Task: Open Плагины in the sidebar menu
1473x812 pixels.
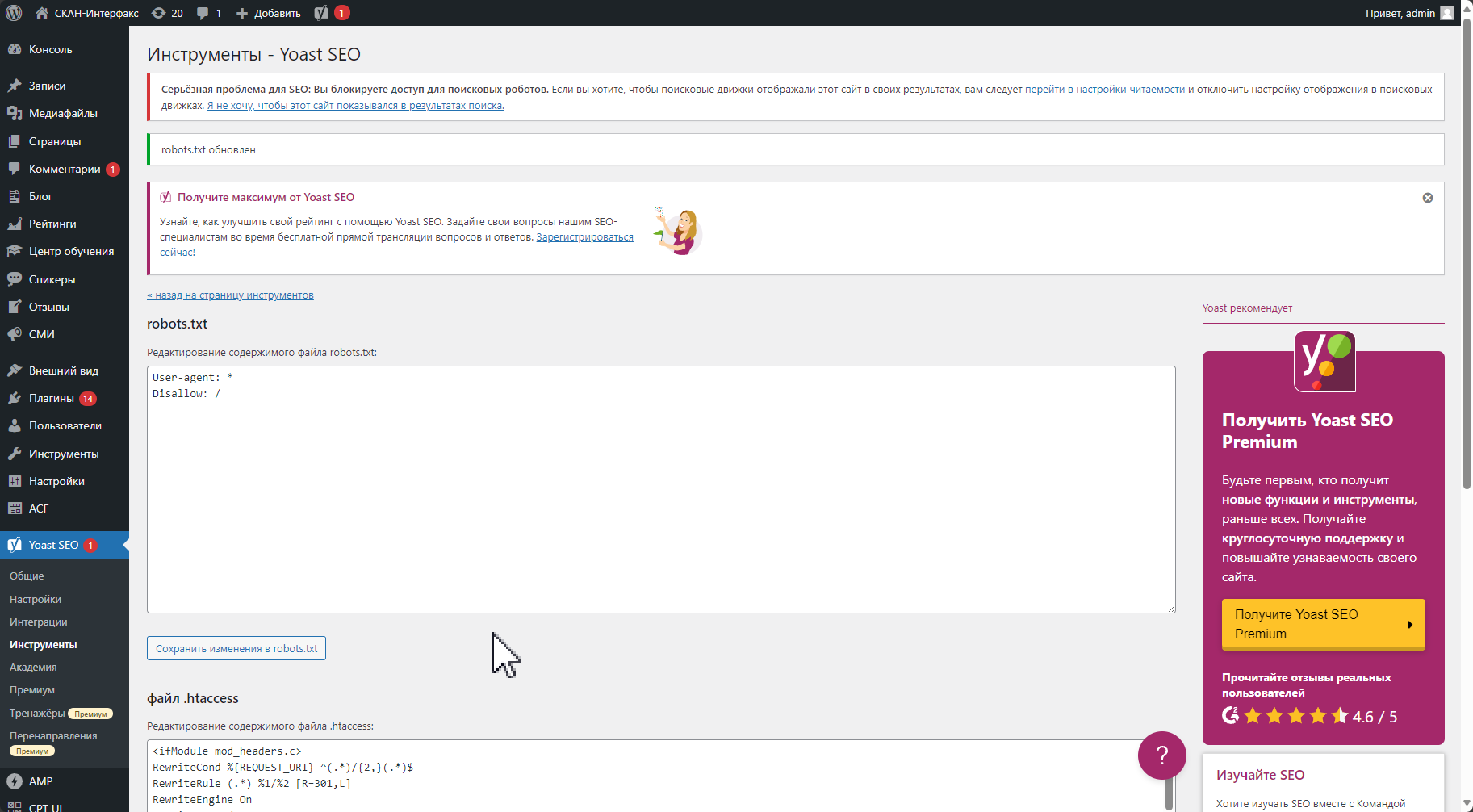Action: tap(52, 398)
